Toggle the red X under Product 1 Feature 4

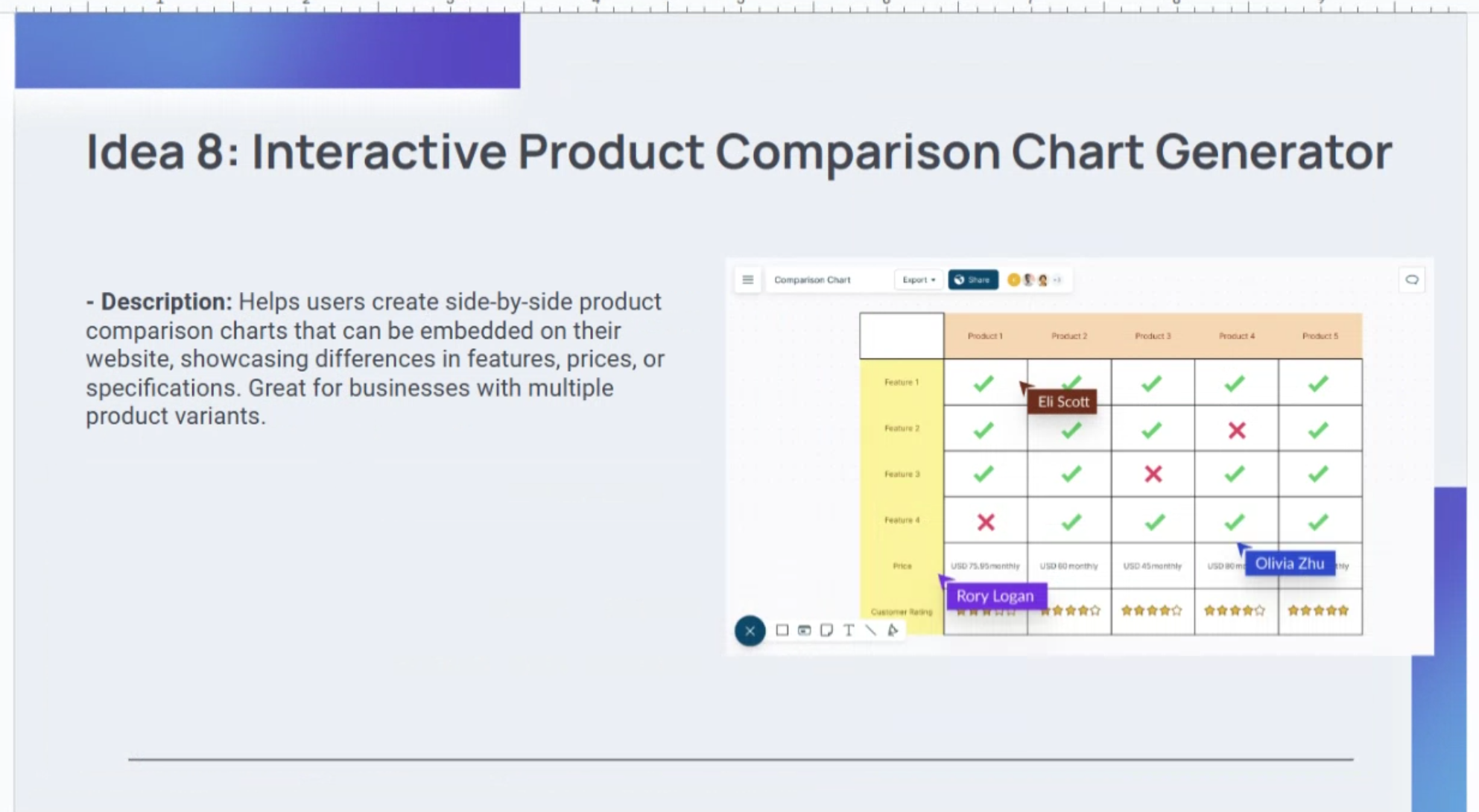(x=986, y=522)
